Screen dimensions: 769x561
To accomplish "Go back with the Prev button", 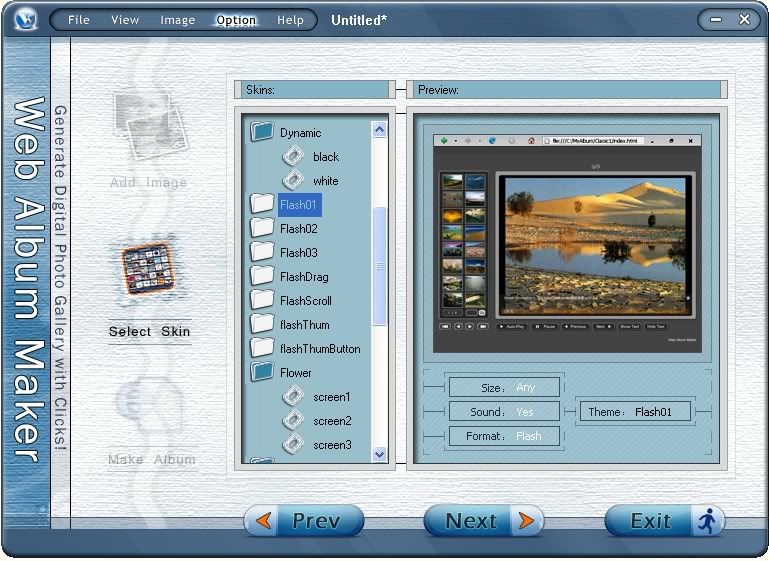I will click(x=304, y=521).
